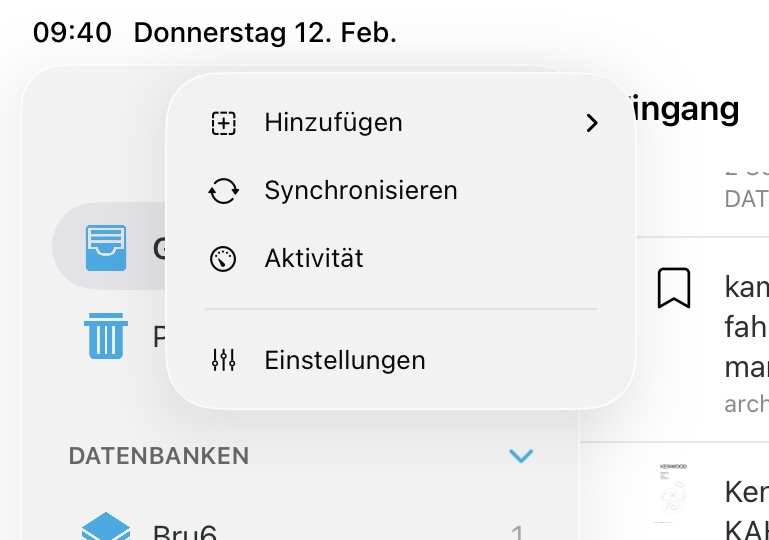Tap the date Donnerstag 12. Feb.
769x540 pixels.
pyautogui.click(x=265, y=32)
